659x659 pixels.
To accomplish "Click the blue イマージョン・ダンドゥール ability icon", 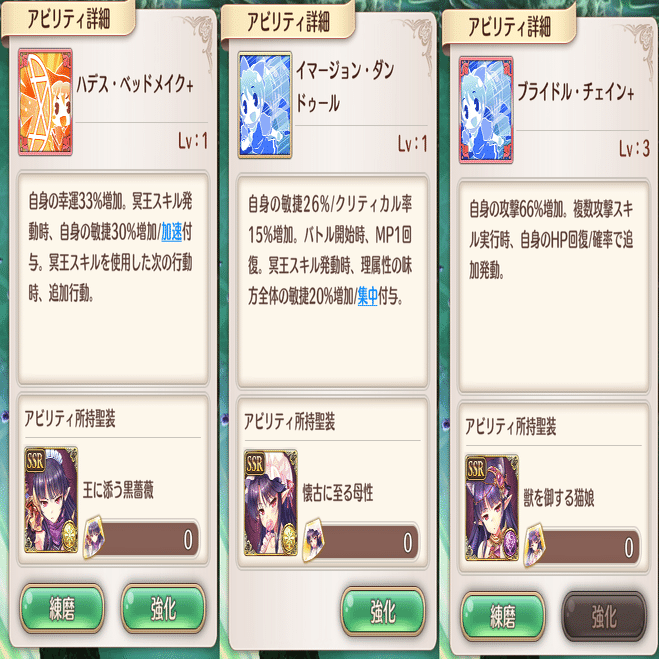I will tap(265, 105).
